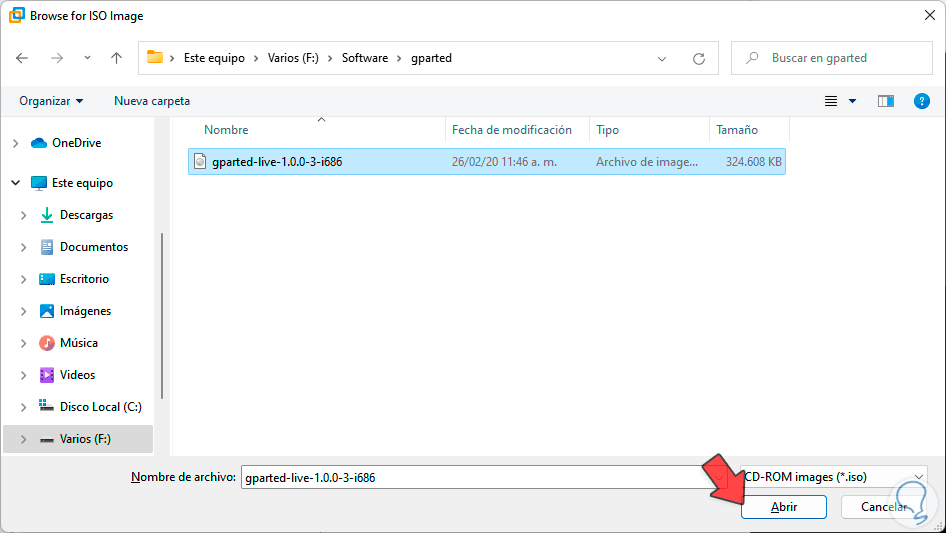946x533 pixels.
Task: Click the Buscar en gparted search box
Action: click(x=831, y=58)
